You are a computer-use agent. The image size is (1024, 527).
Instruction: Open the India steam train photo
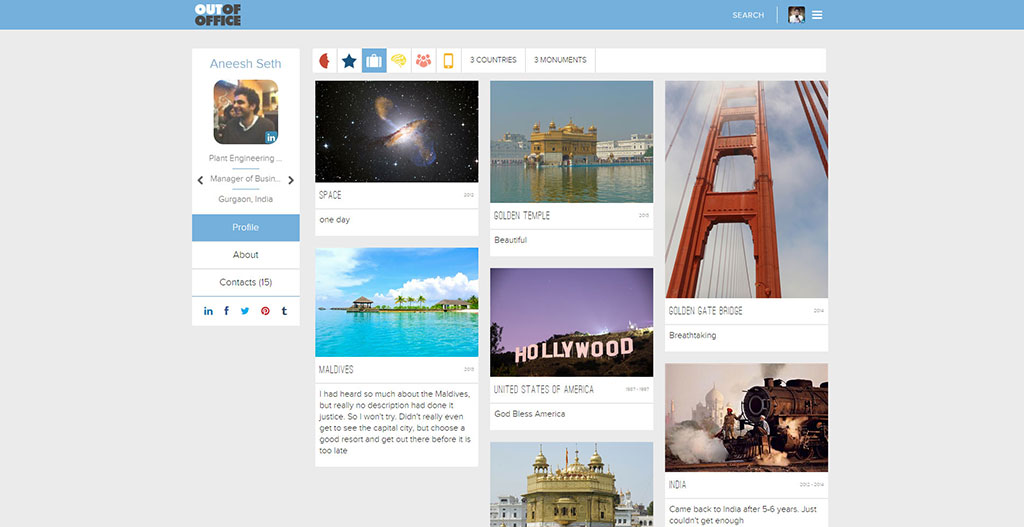(x=746, y=417)
